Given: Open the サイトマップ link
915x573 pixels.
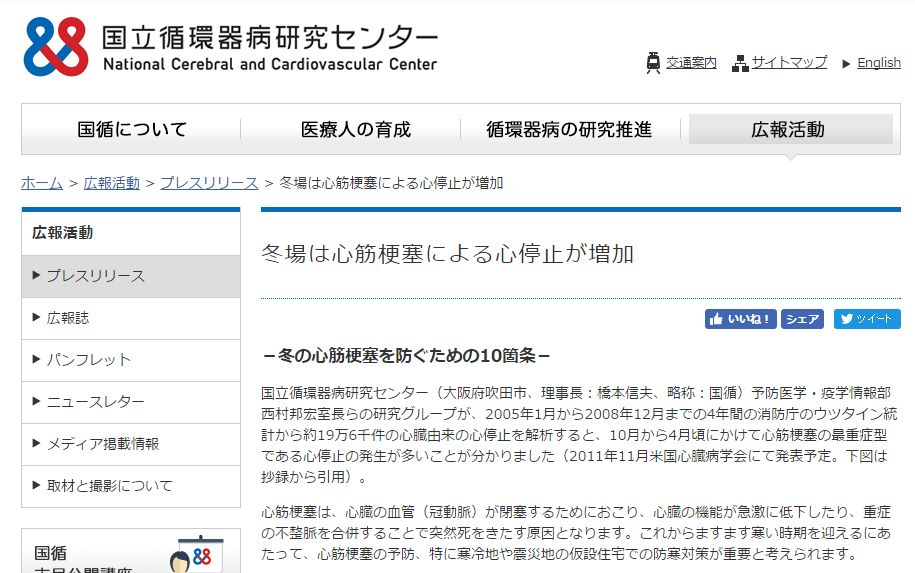Looking at the screenshot, I should (x=789, y=62).
